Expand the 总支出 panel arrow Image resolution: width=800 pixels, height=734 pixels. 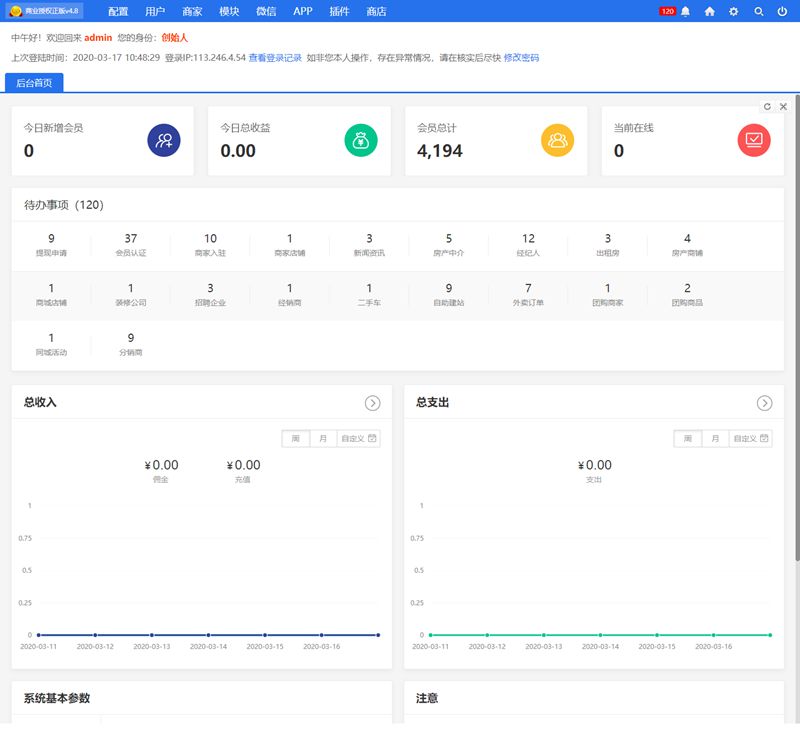click(765, 403)
